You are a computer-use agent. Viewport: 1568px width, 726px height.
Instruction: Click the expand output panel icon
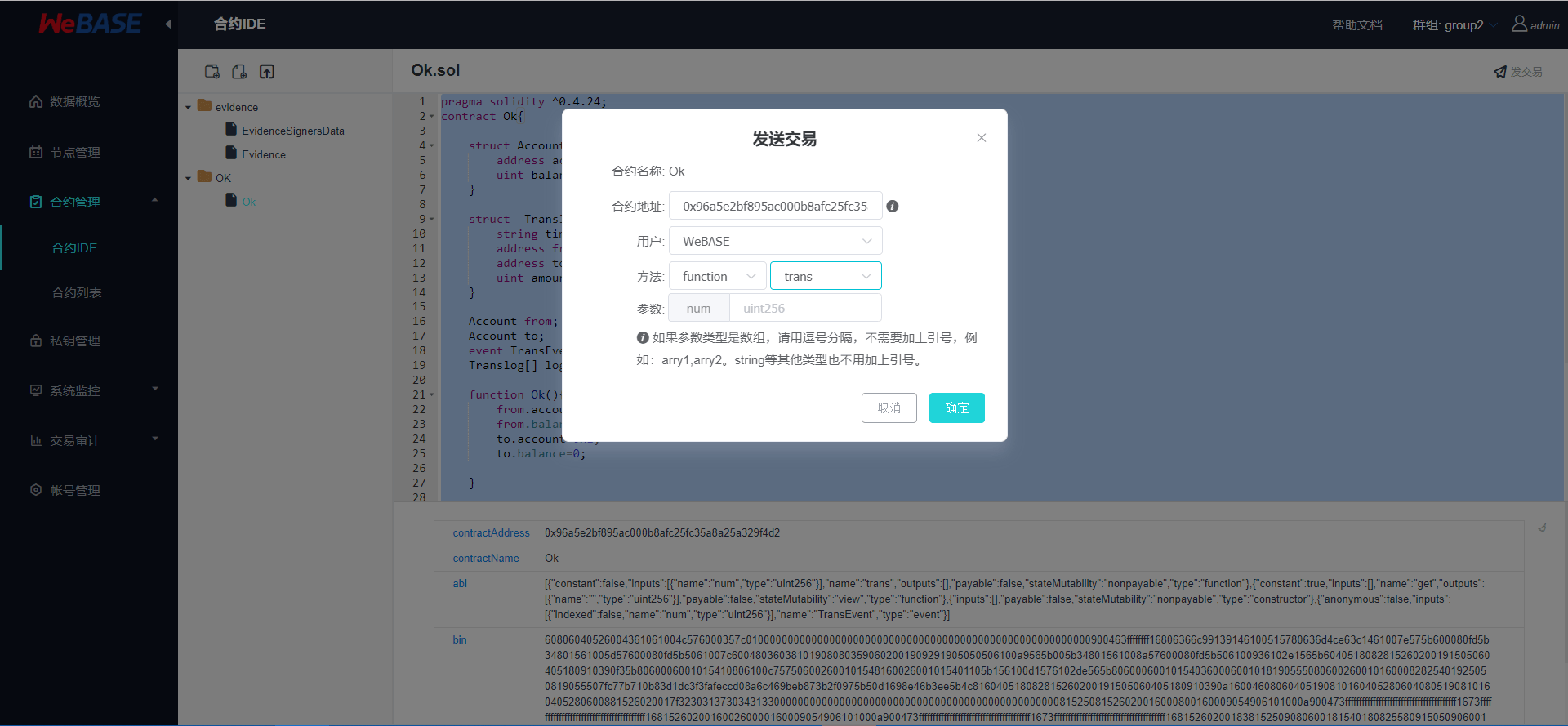1542,528
